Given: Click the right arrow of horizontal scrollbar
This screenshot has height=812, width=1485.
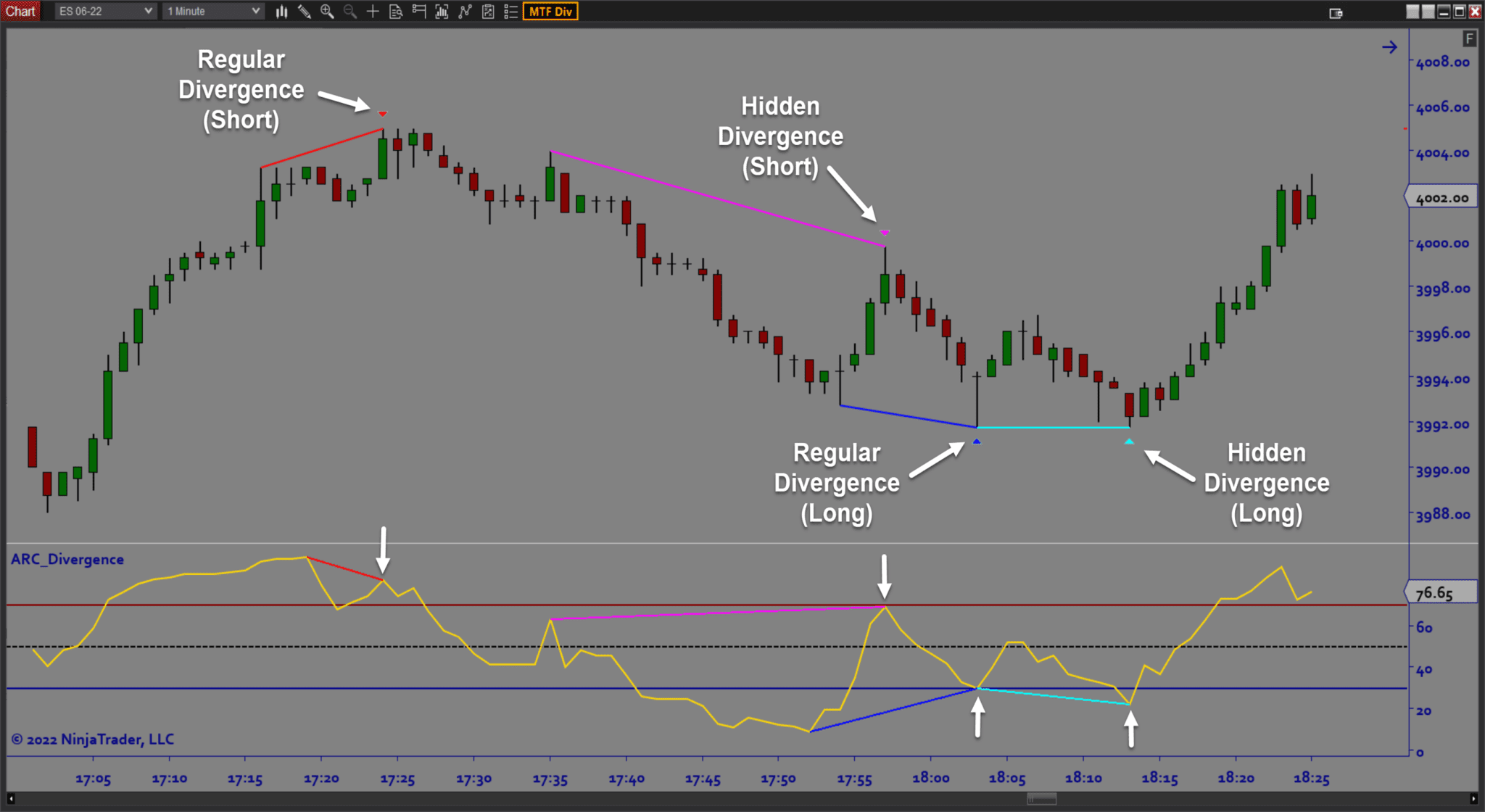Looking at the screenshot, I should click(x=1473, y=799).
